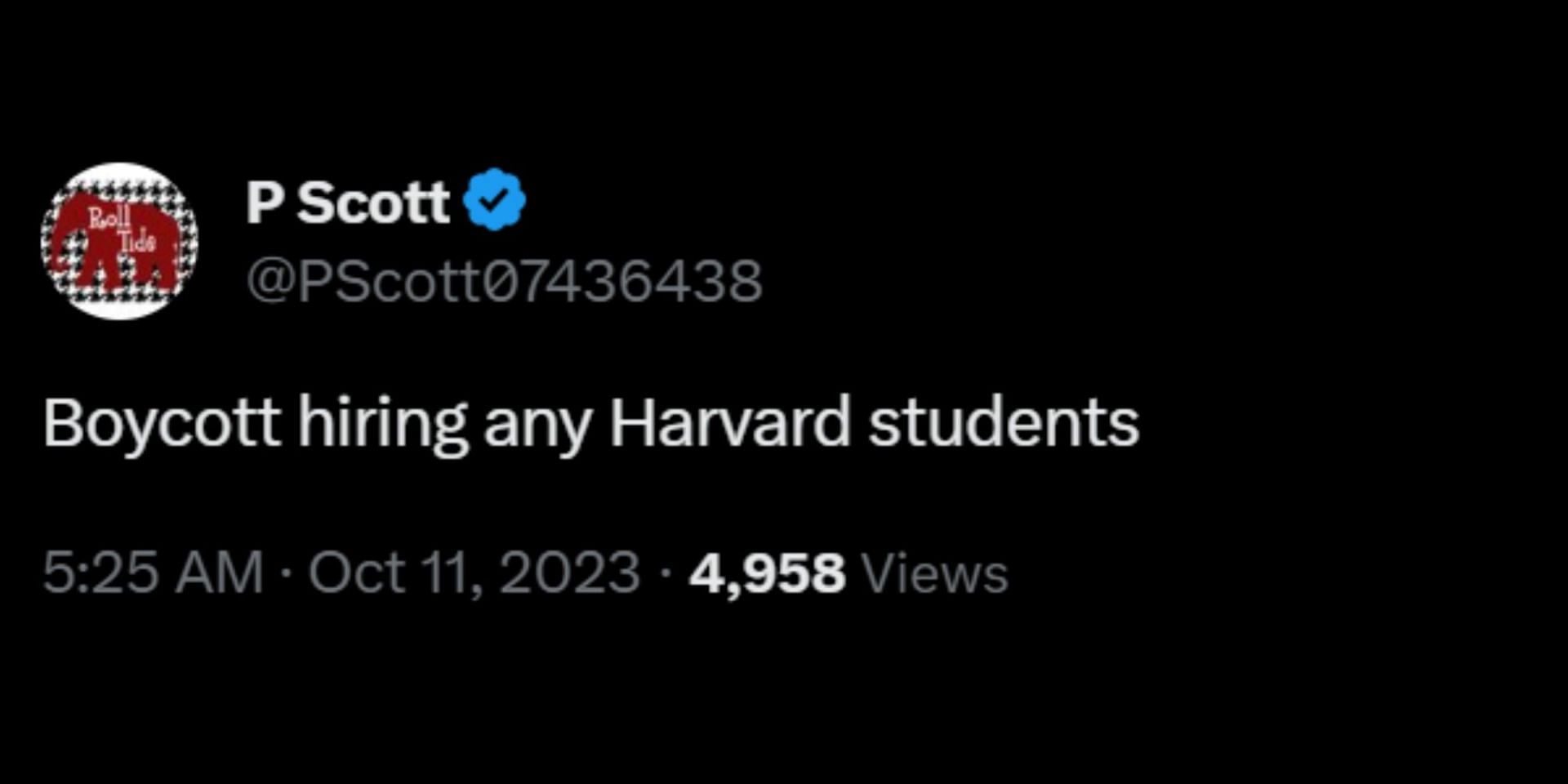Open P Scott's profile picture
This screenshot has height=784, width=1568.
point(119,241)
